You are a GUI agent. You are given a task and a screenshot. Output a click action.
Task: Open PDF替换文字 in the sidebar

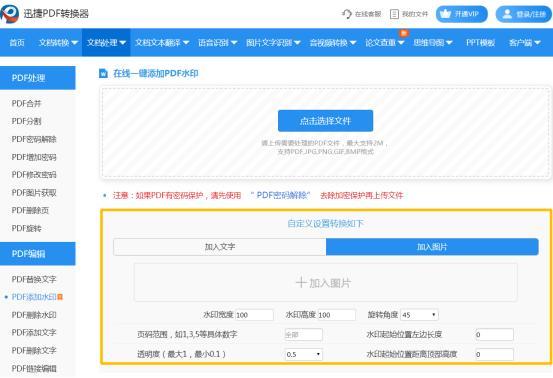point(34,279)
